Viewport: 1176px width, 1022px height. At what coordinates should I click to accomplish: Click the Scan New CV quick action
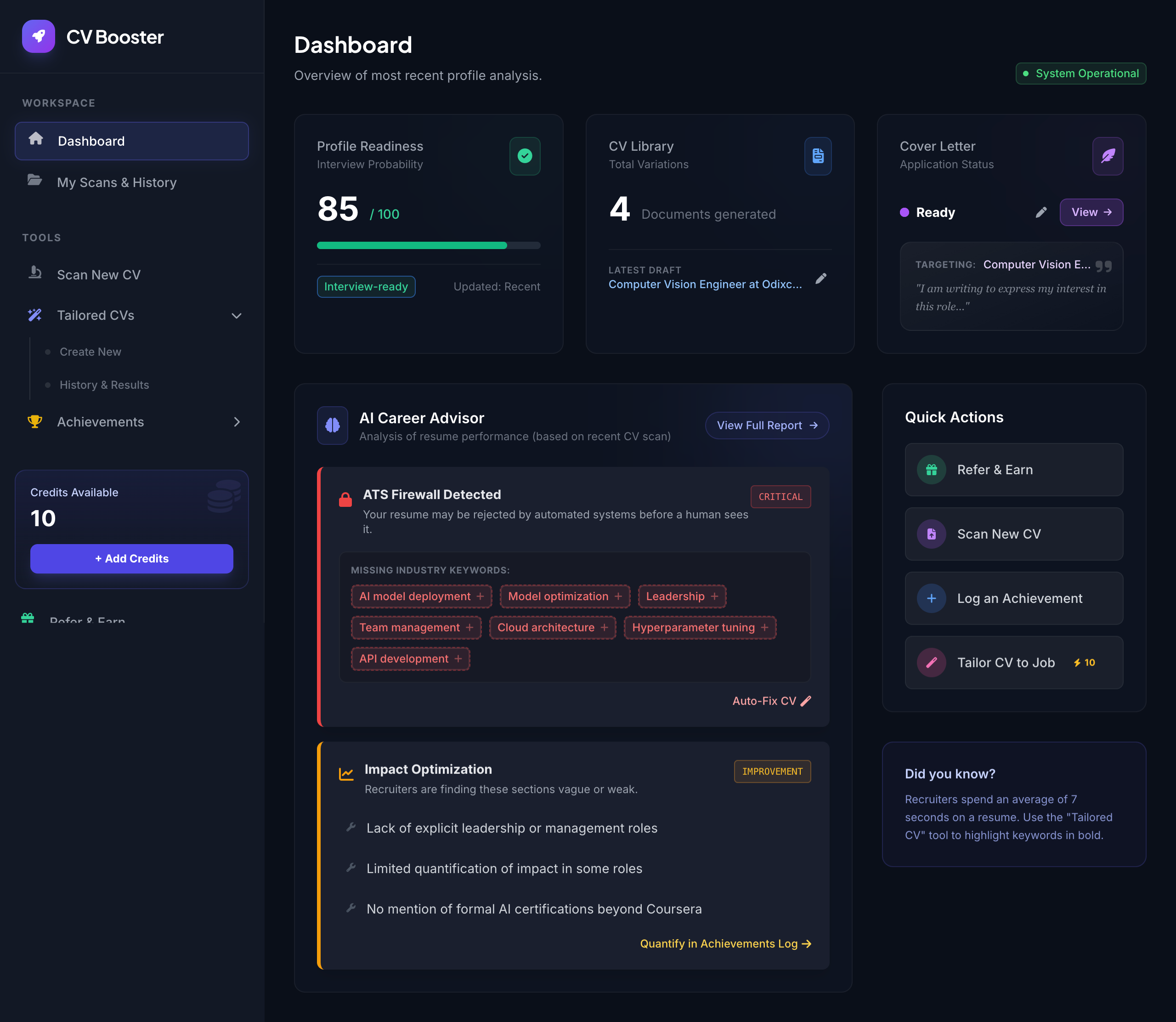point(1013,534)
